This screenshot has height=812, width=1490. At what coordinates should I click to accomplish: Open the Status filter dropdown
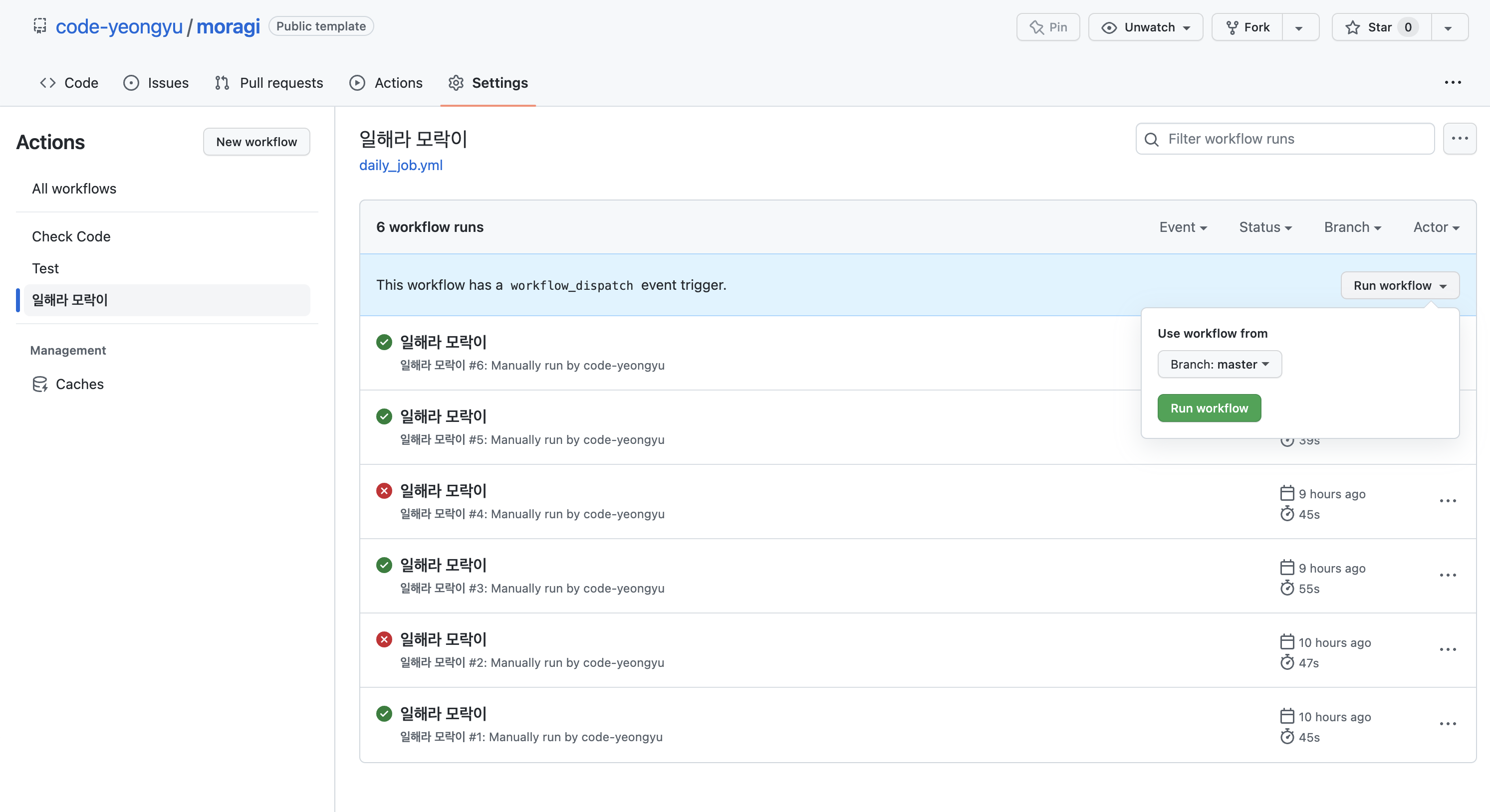(1265, 227)
